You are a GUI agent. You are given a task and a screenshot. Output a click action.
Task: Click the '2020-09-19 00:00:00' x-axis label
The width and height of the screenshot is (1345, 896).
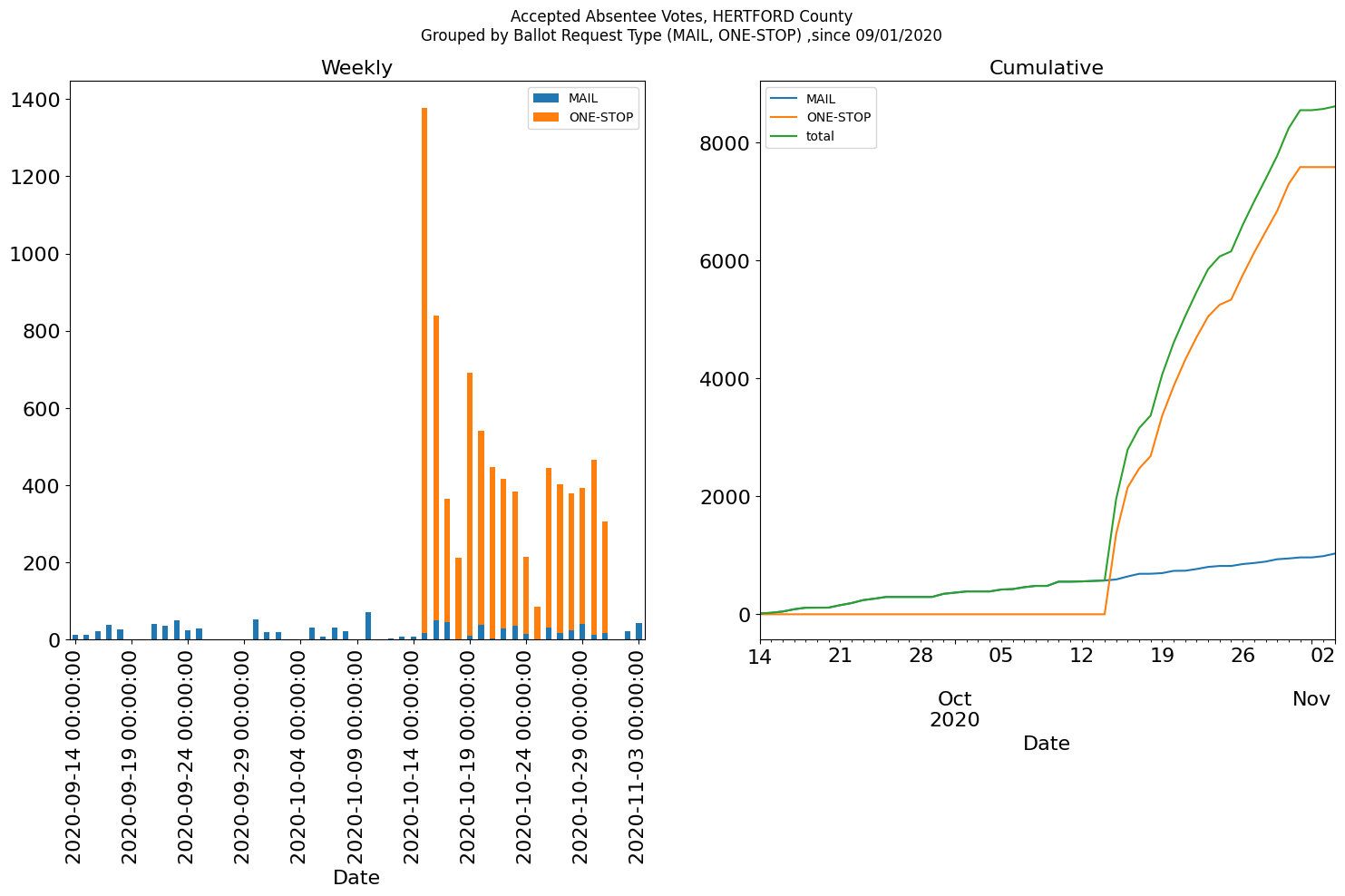tap(130, 755)
